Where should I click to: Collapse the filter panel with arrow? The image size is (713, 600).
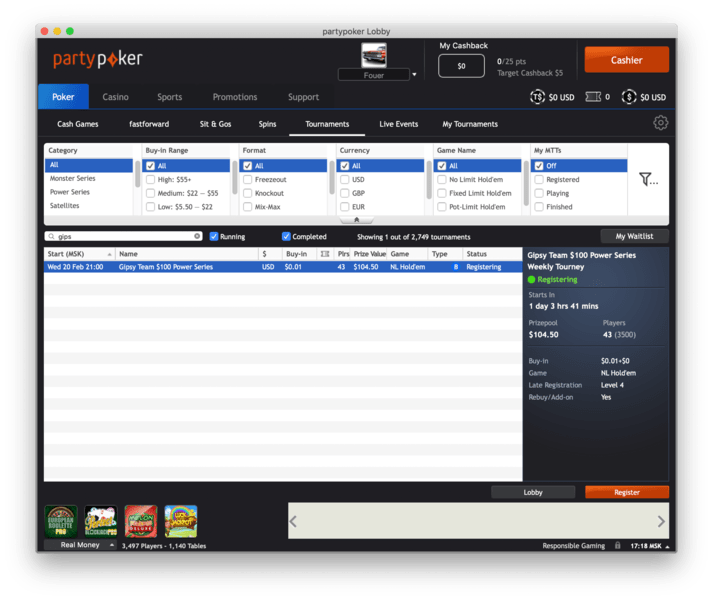tap(356, 219)
